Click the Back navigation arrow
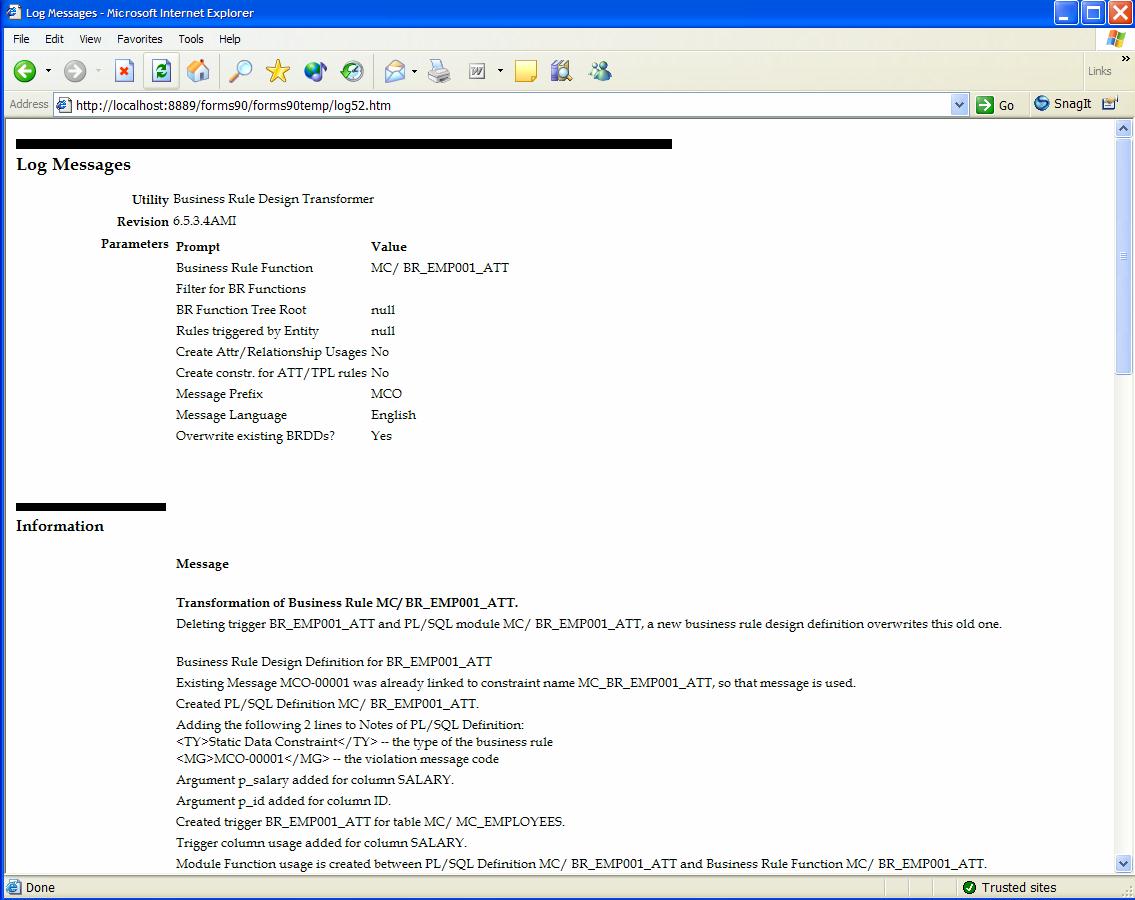Viewport: 1135px width, 900px height. pyautogui.click(x=25, y=71)
